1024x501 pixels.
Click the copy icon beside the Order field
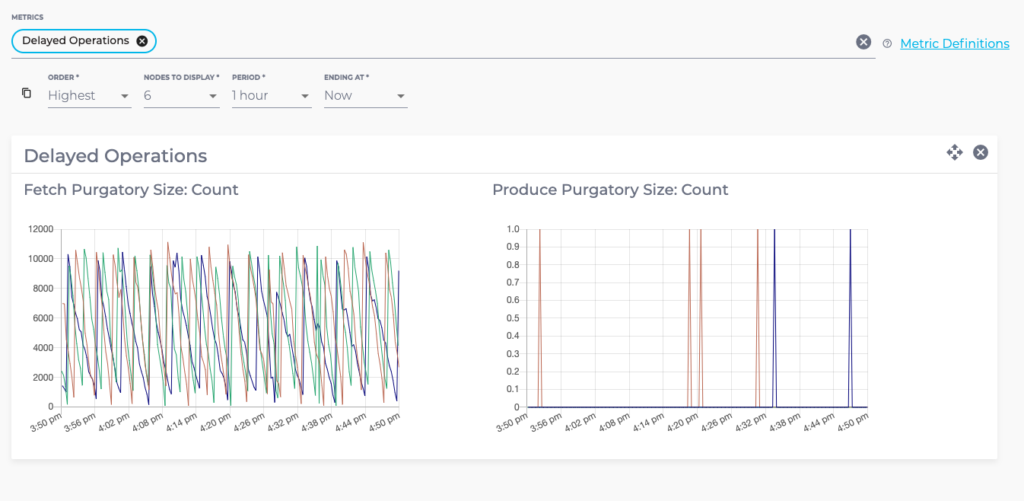pos(27,93)
